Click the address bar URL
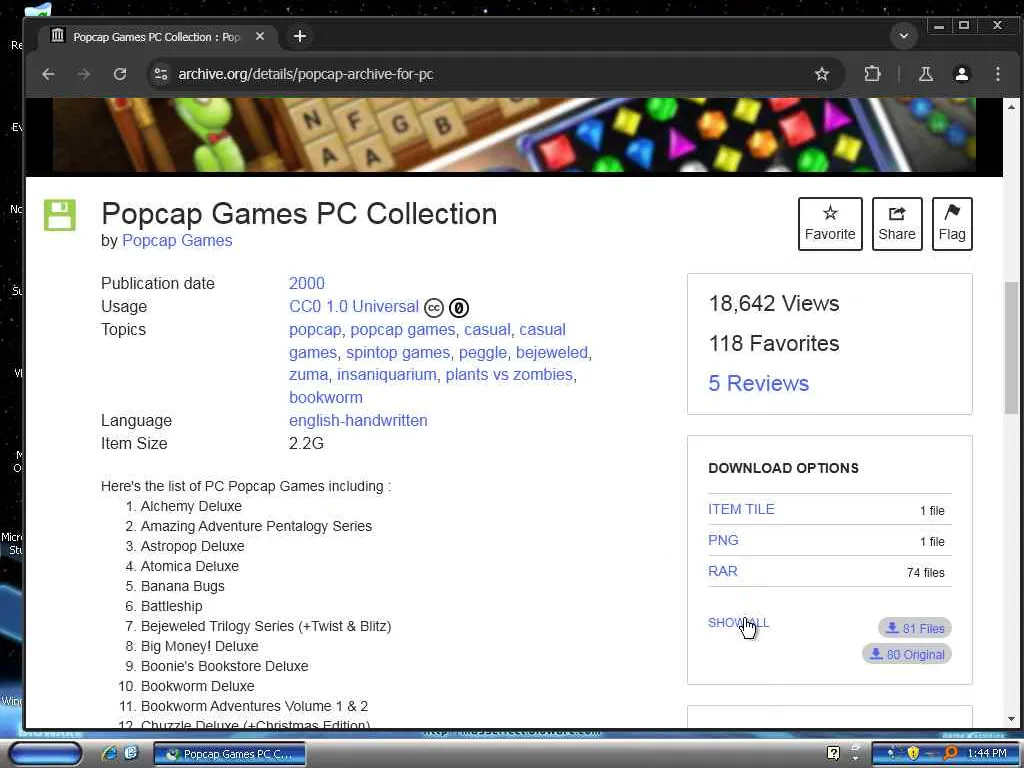 [x=306, y=74]
